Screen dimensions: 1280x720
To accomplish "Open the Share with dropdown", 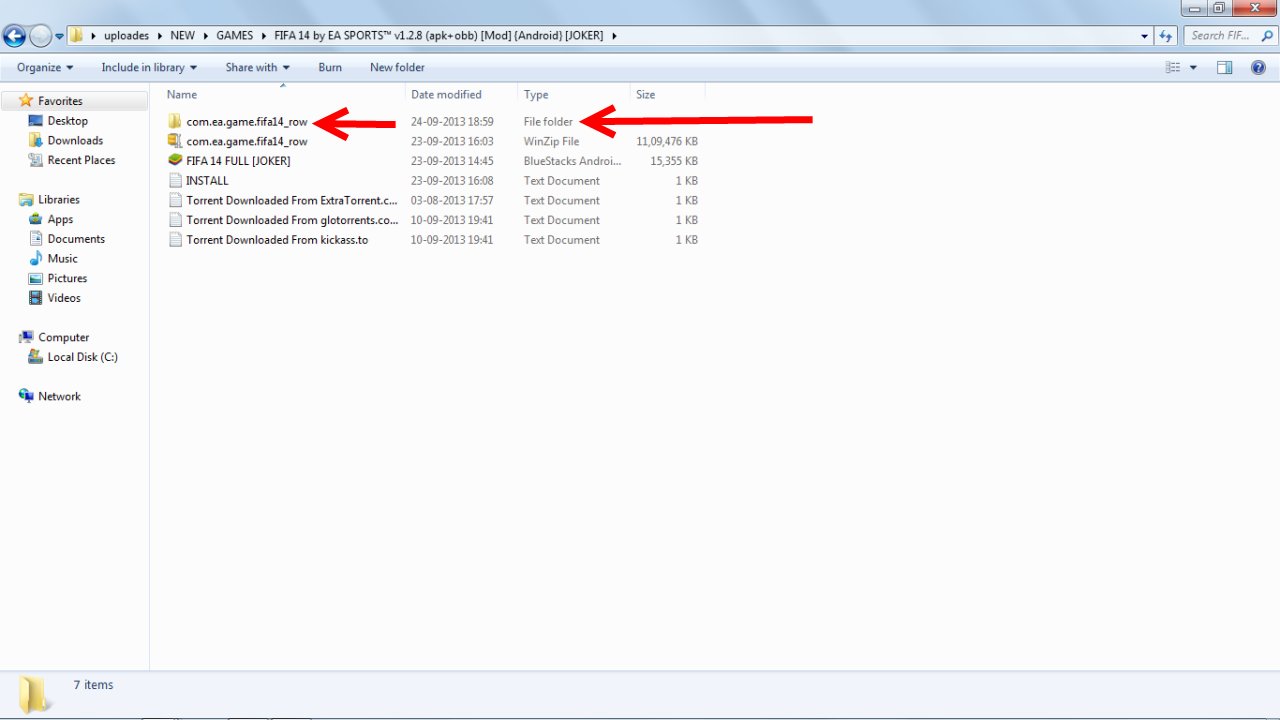I will click(257, 67).
